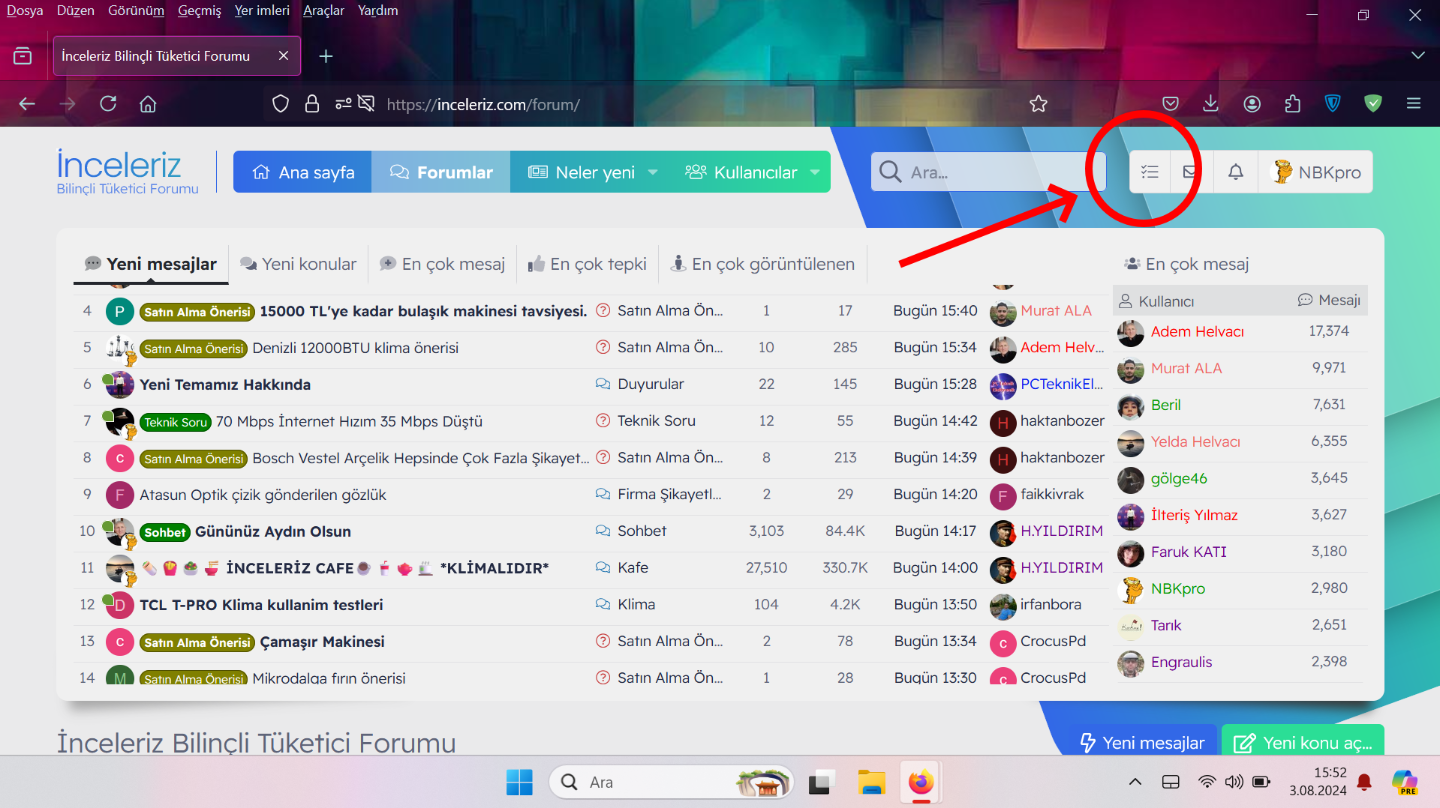Open the Neler yeni page

coord(581,172)
